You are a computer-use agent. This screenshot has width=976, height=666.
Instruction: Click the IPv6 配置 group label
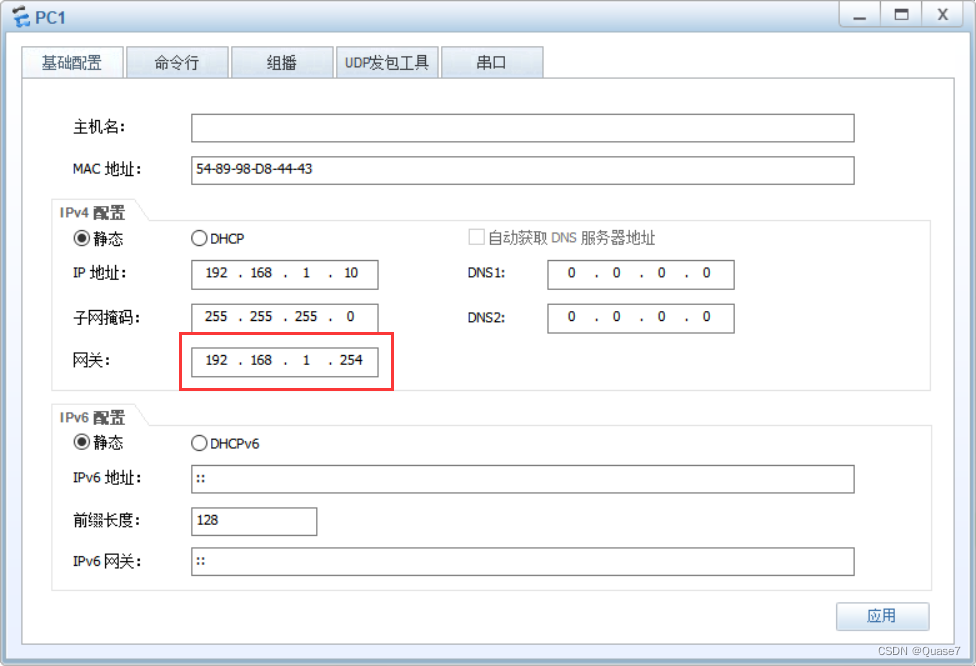click(x=92, y=418)
